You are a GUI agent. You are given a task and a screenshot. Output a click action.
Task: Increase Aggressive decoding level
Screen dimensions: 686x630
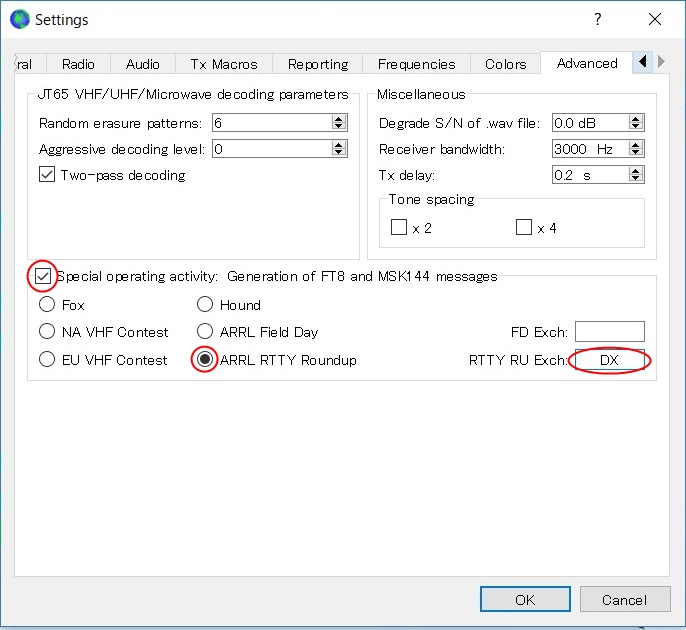(x=339, y=145)
